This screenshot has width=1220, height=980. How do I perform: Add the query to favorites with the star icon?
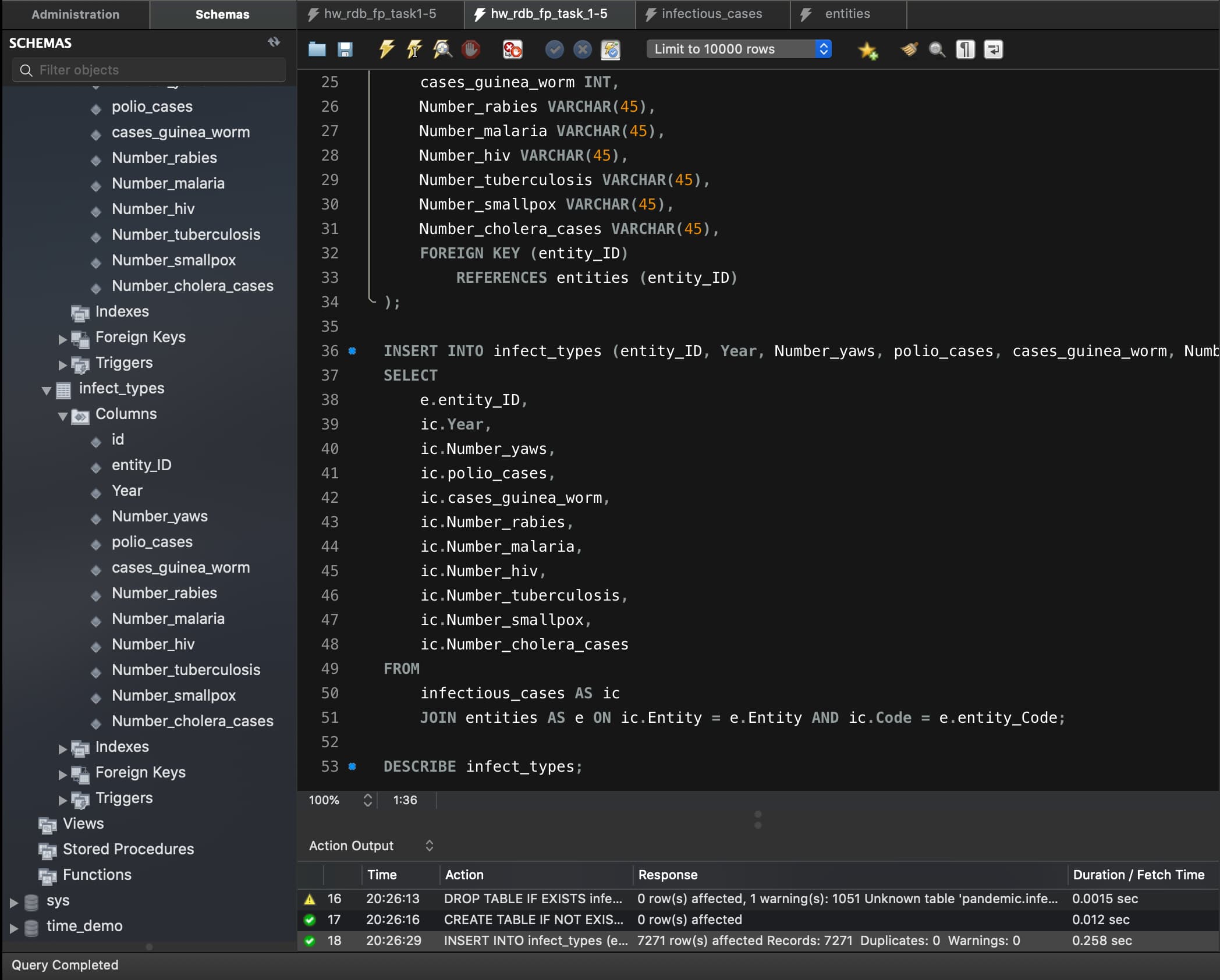(x=867, y=50)
